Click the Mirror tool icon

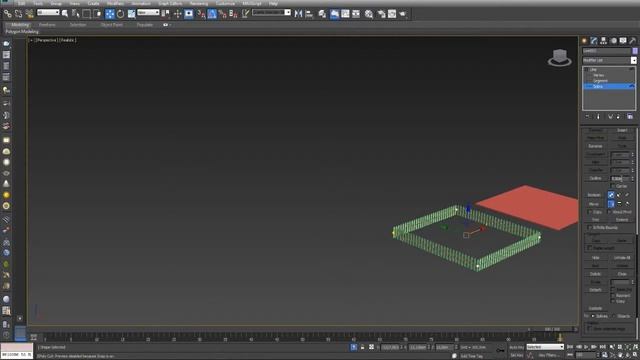tap(298, 14)
